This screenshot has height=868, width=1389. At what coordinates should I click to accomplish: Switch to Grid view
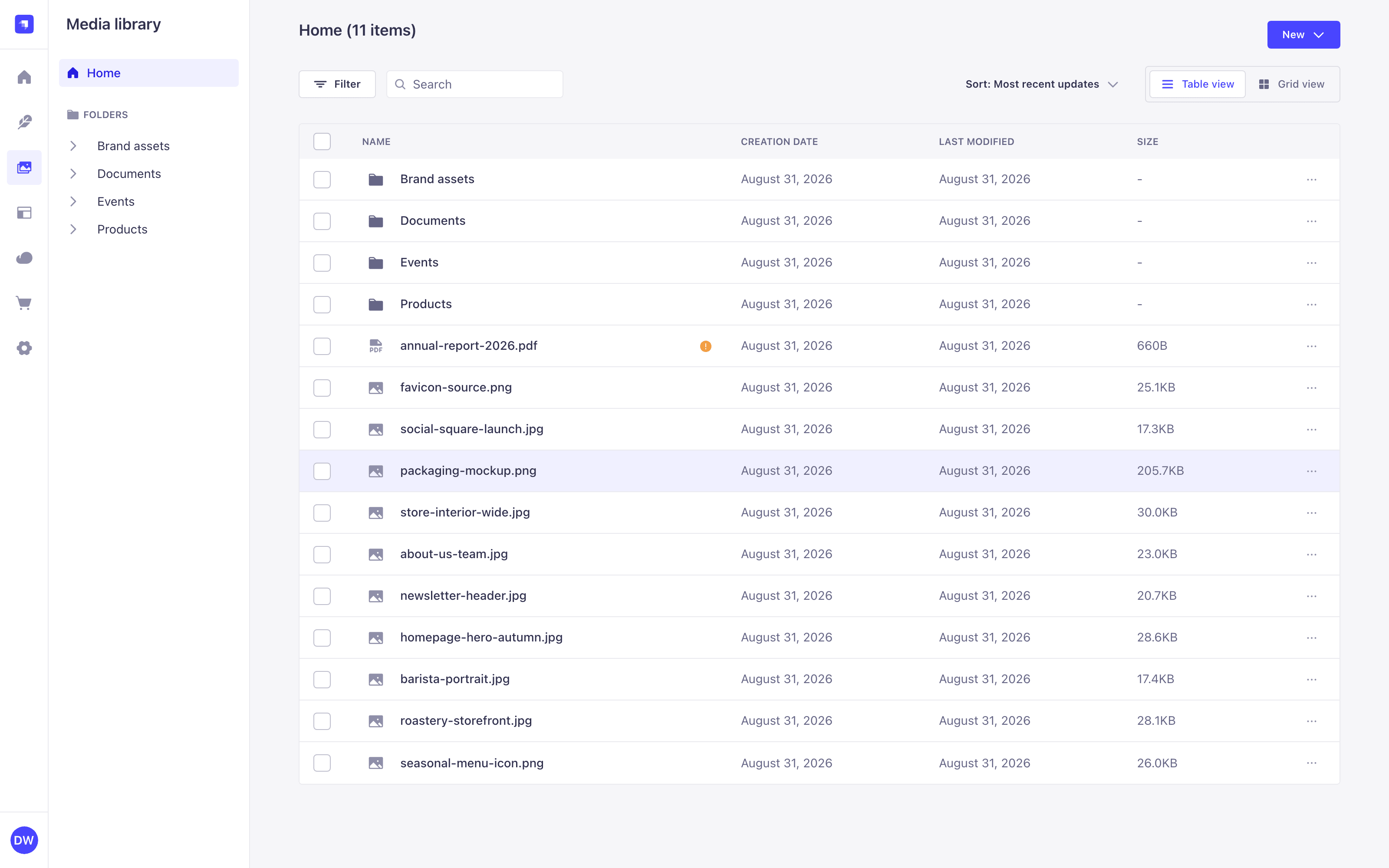coord(1291,84)
